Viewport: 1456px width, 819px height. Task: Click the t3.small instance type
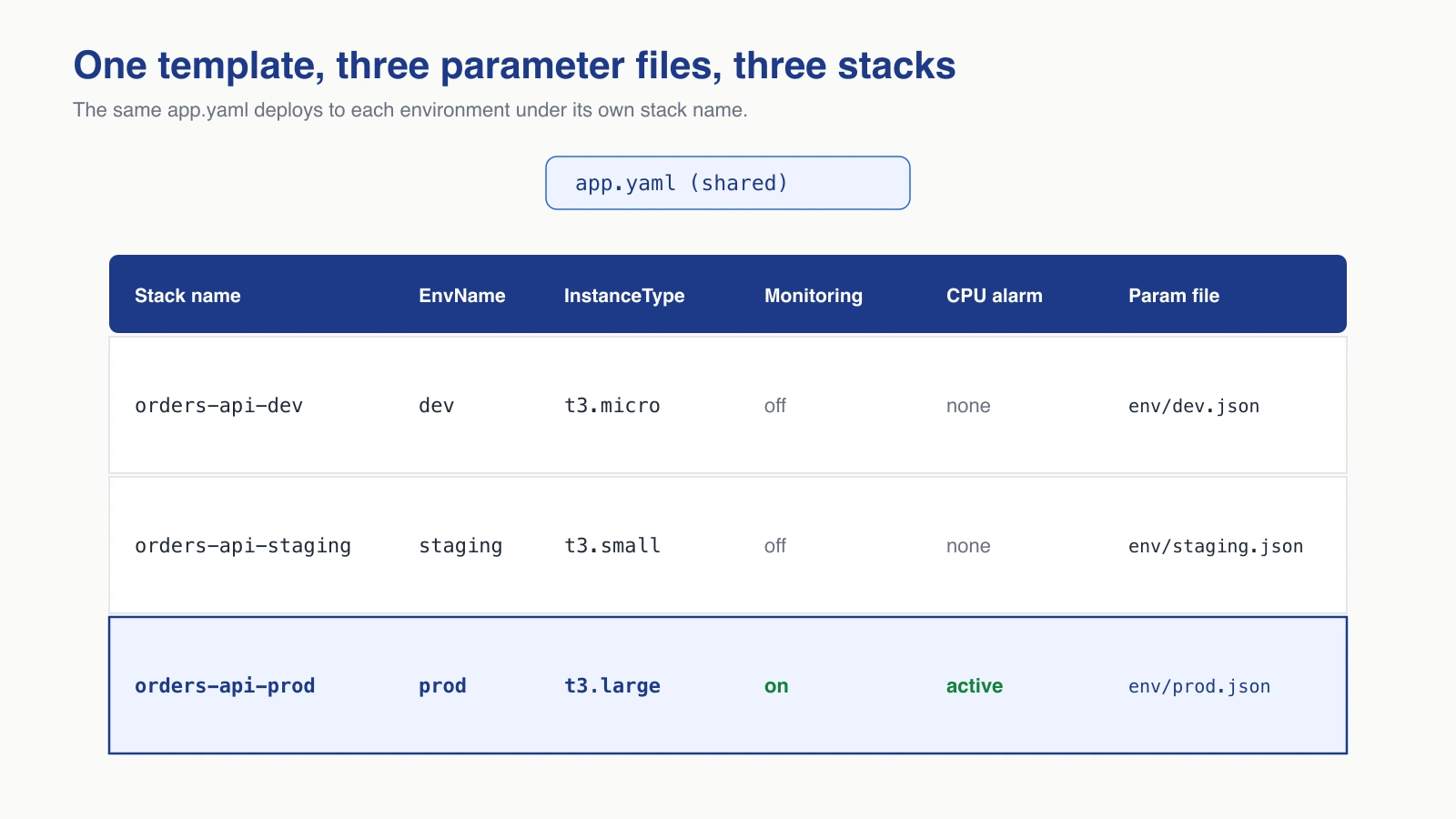(612, 546)
